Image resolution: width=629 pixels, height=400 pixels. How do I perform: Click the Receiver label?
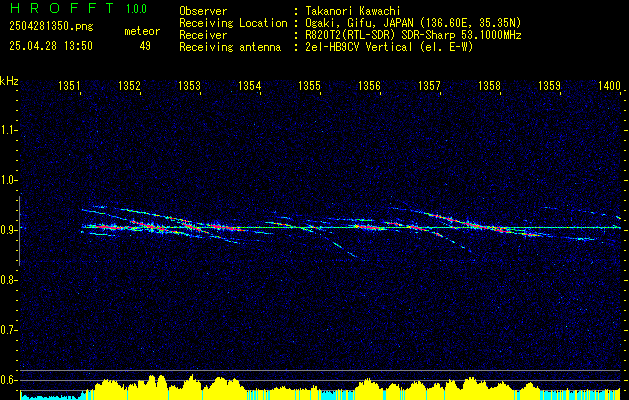(x=203, y=35)
